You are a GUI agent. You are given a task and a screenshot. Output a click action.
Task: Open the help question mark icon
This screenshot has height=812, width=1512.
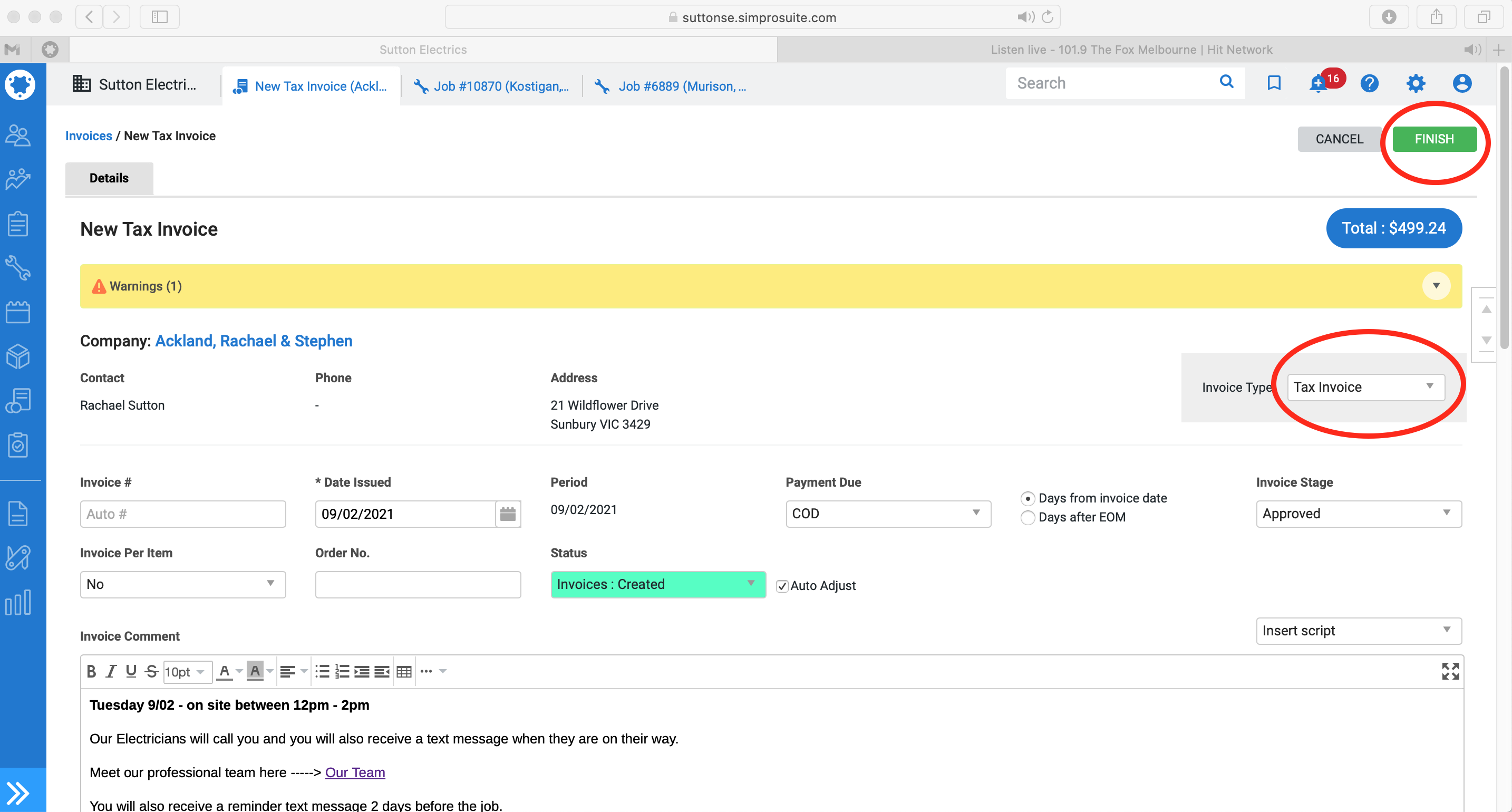click(x=1369, y=83)
